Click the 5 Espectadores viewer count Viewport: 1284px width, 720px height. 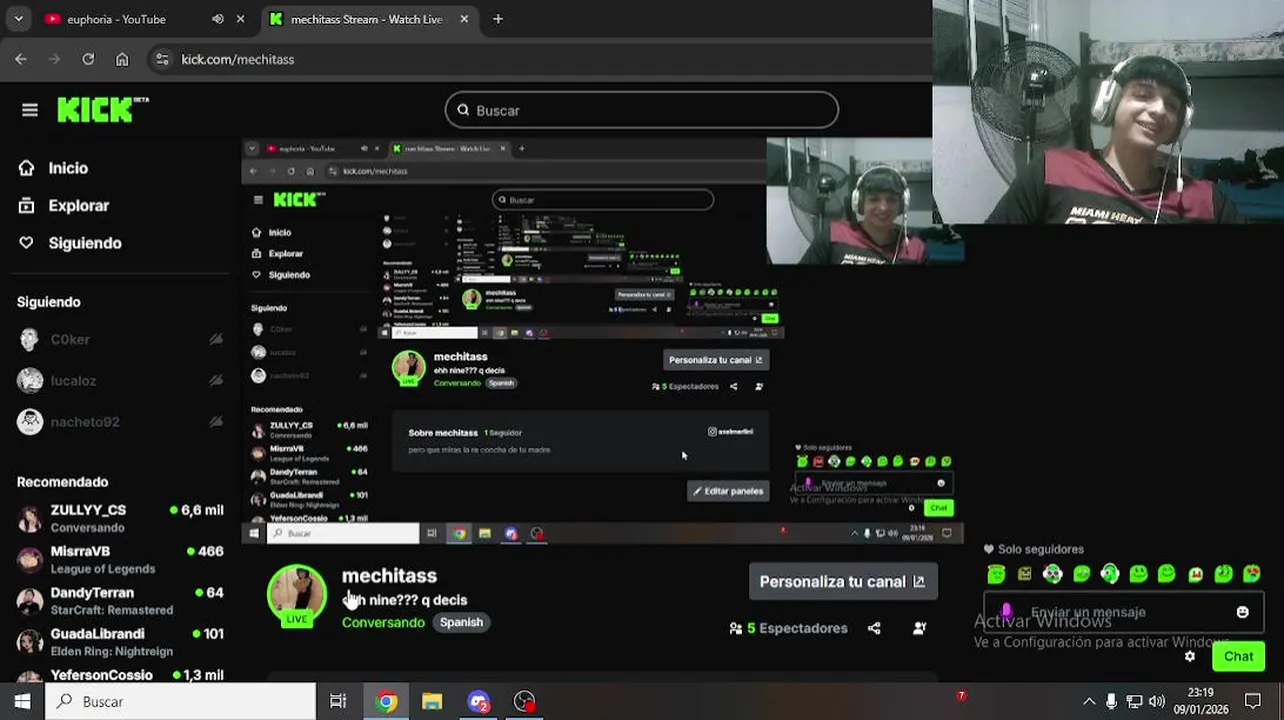pos(789,628)
